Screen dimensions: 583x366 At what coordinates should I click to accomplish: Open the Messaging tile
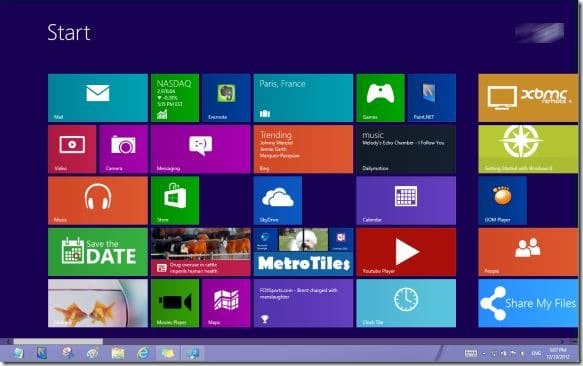(201, 149)
